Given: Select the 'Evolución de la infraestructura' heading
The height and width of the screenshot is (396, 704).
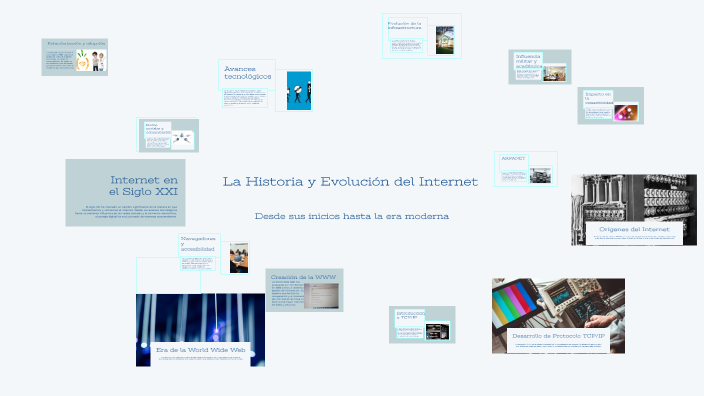Looking at the screenshot, I should pyautogui.click(x=405, y=26).
